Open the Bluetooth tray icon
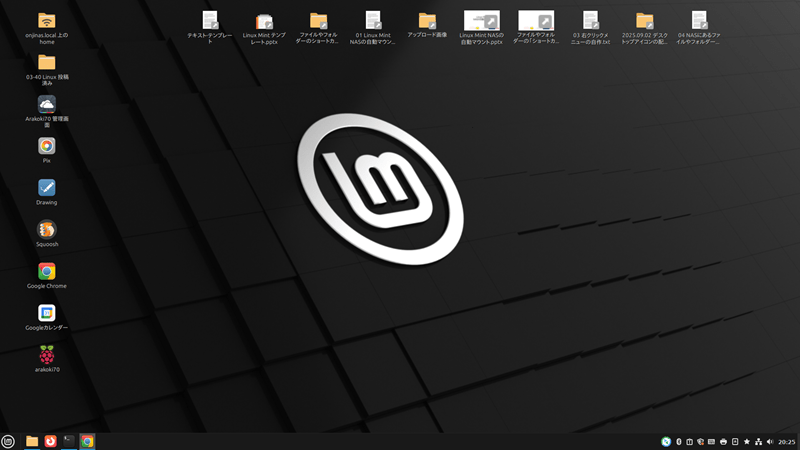 click(679, 442)
